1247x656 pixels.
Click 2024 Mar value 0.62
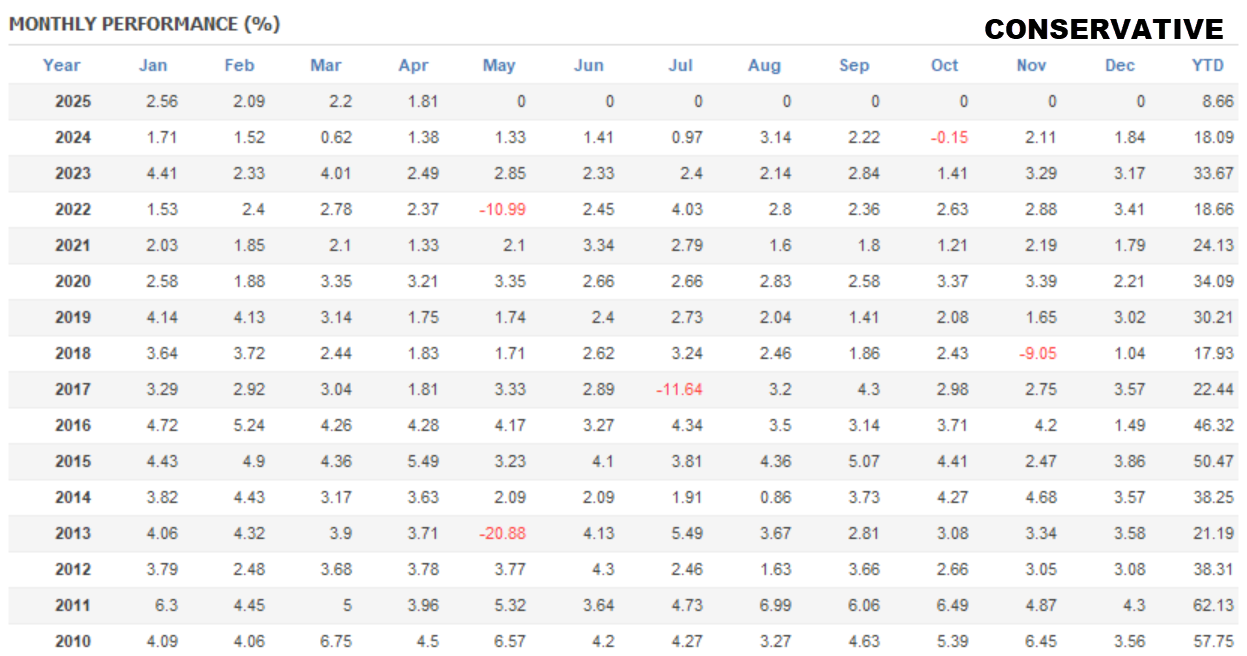[336, 137]
